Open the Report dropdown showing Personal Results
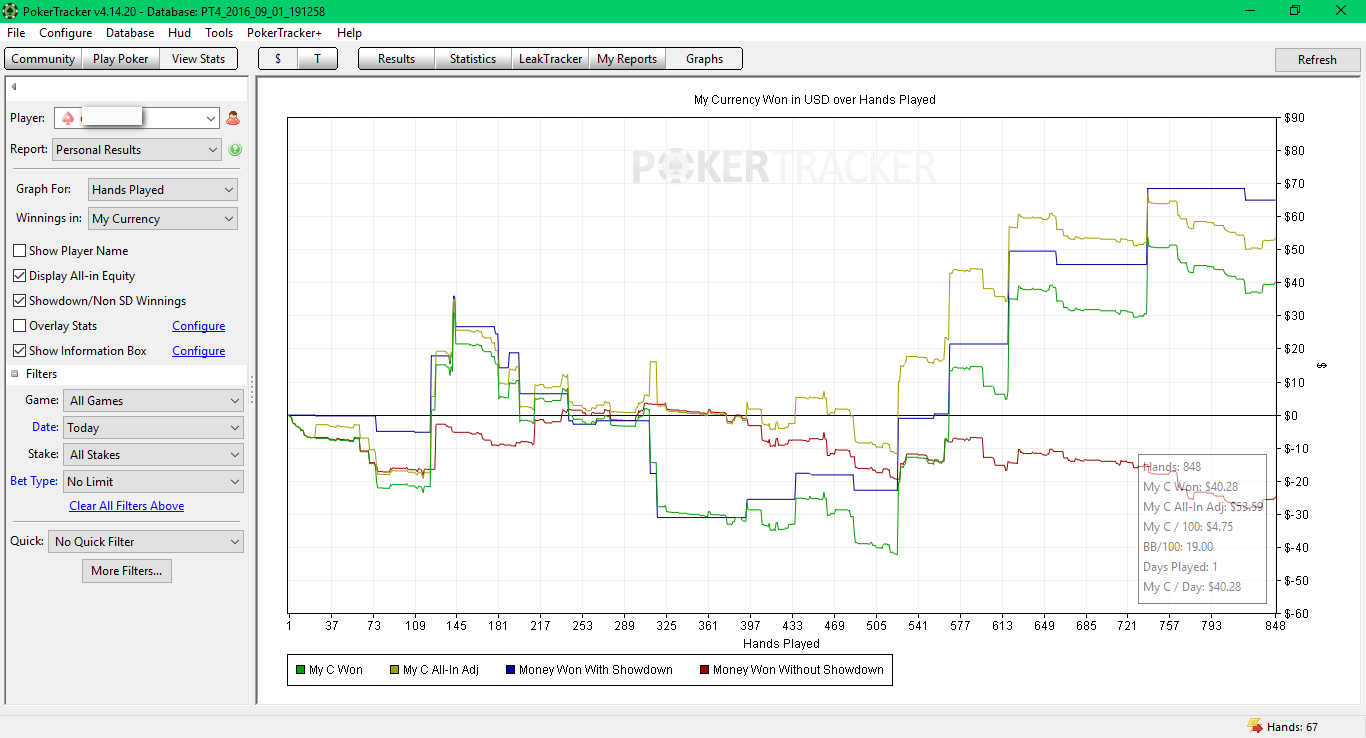Viewport: 1366px width, 738px height. coord(136,150)
